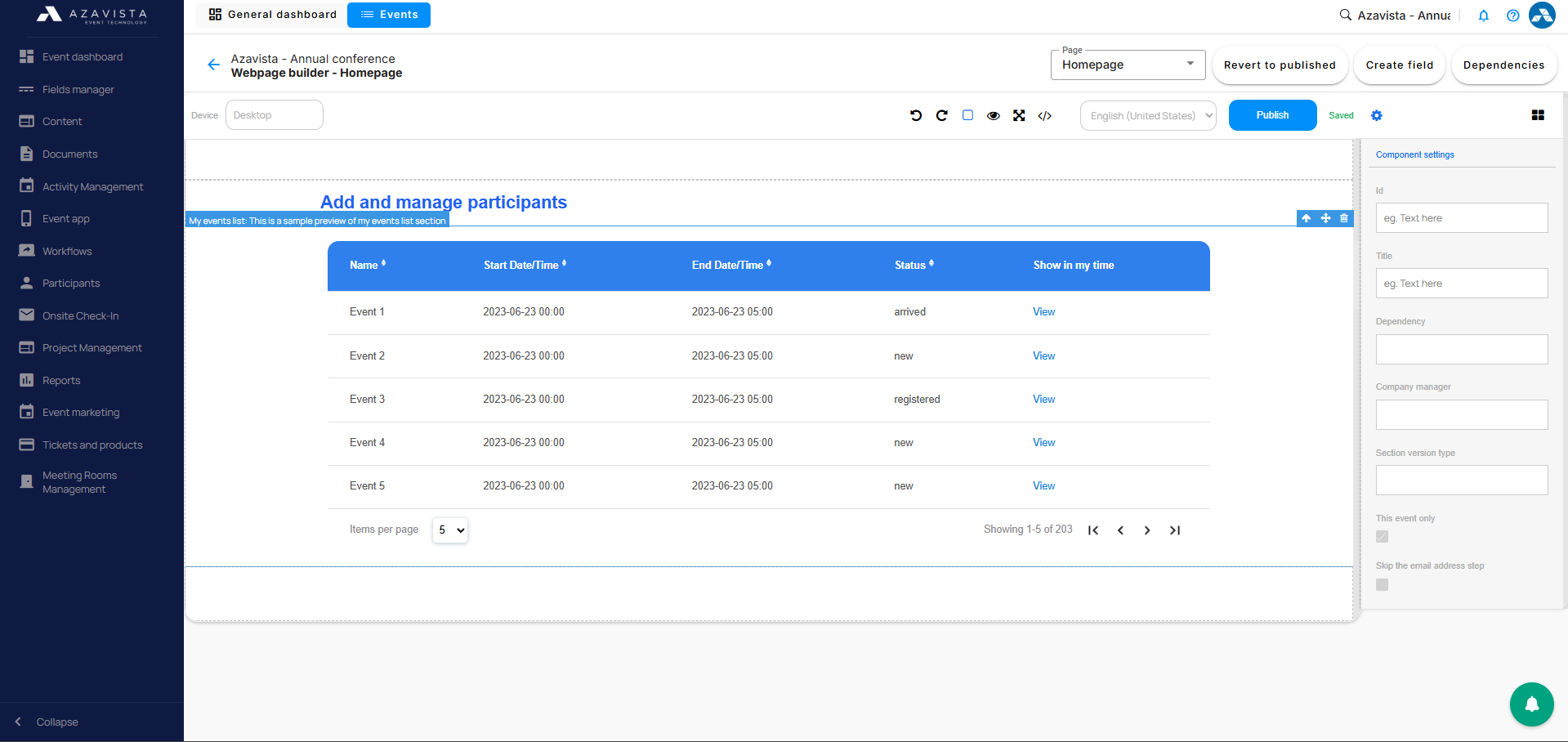
Task: Toggle component outlines square icon
Action: (x=967, y=115)
